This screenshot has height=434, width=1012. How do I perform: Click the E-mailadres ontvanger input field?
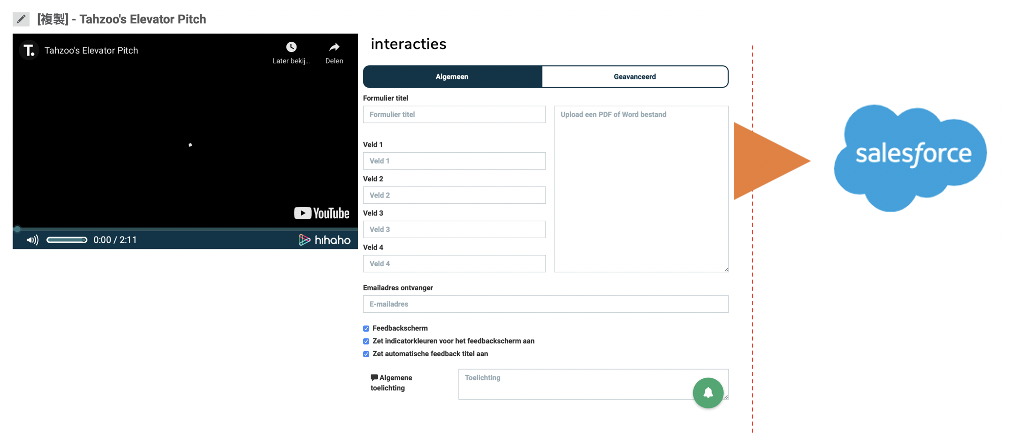click(x=546, y=304)
